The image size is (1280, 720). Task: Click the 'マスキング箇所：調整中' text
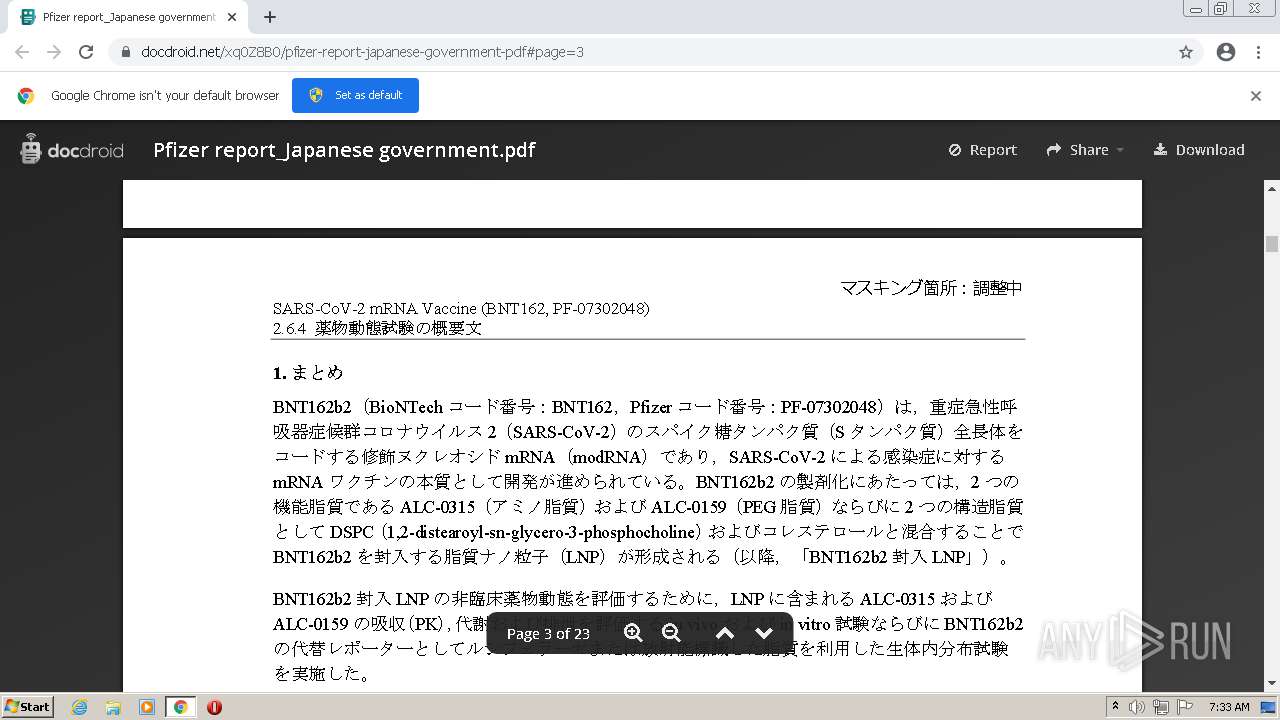(x=931, y=288)
